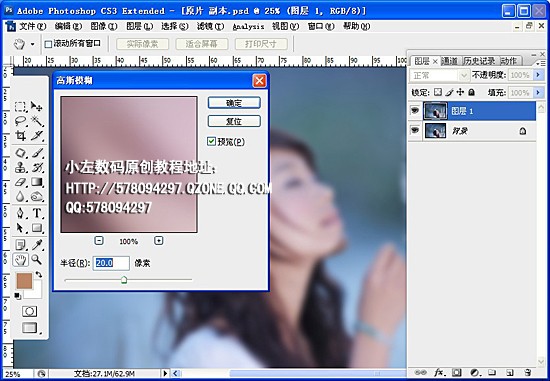The image size is (550, 381).
Task: Create a new layer
Action: 510,373
